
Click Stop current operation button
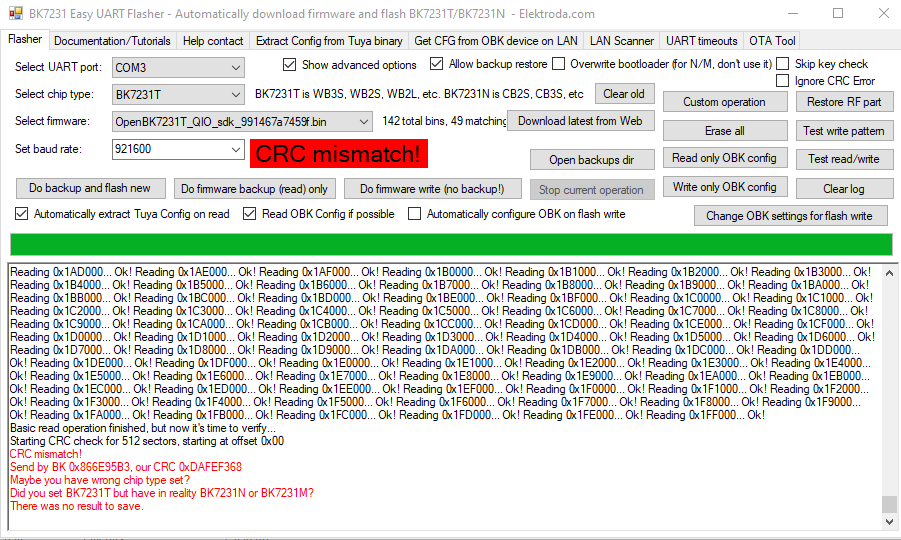coord(592,190)
